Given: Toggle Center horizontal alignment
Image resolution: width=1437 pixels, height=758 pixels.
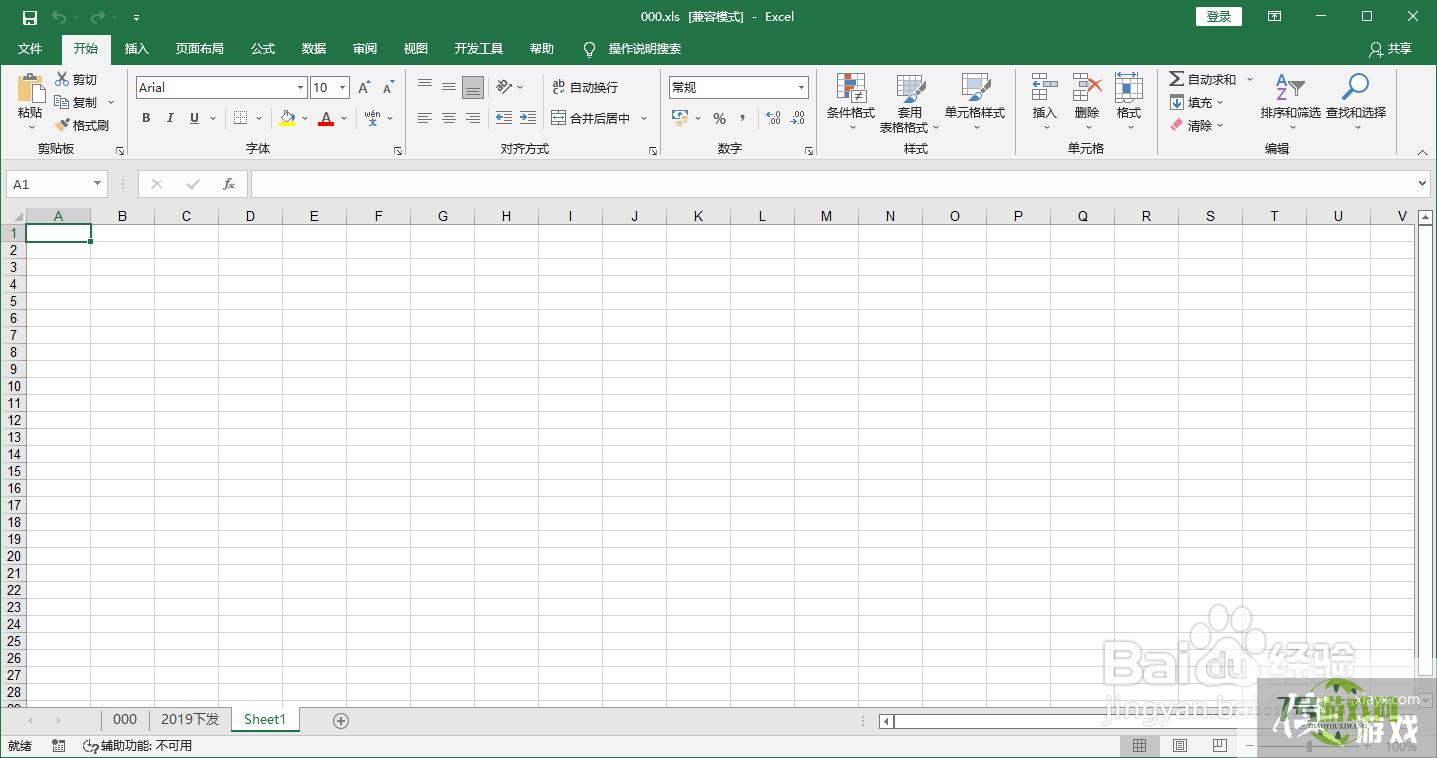Looking at the screenshot, I should click(449, 118).
